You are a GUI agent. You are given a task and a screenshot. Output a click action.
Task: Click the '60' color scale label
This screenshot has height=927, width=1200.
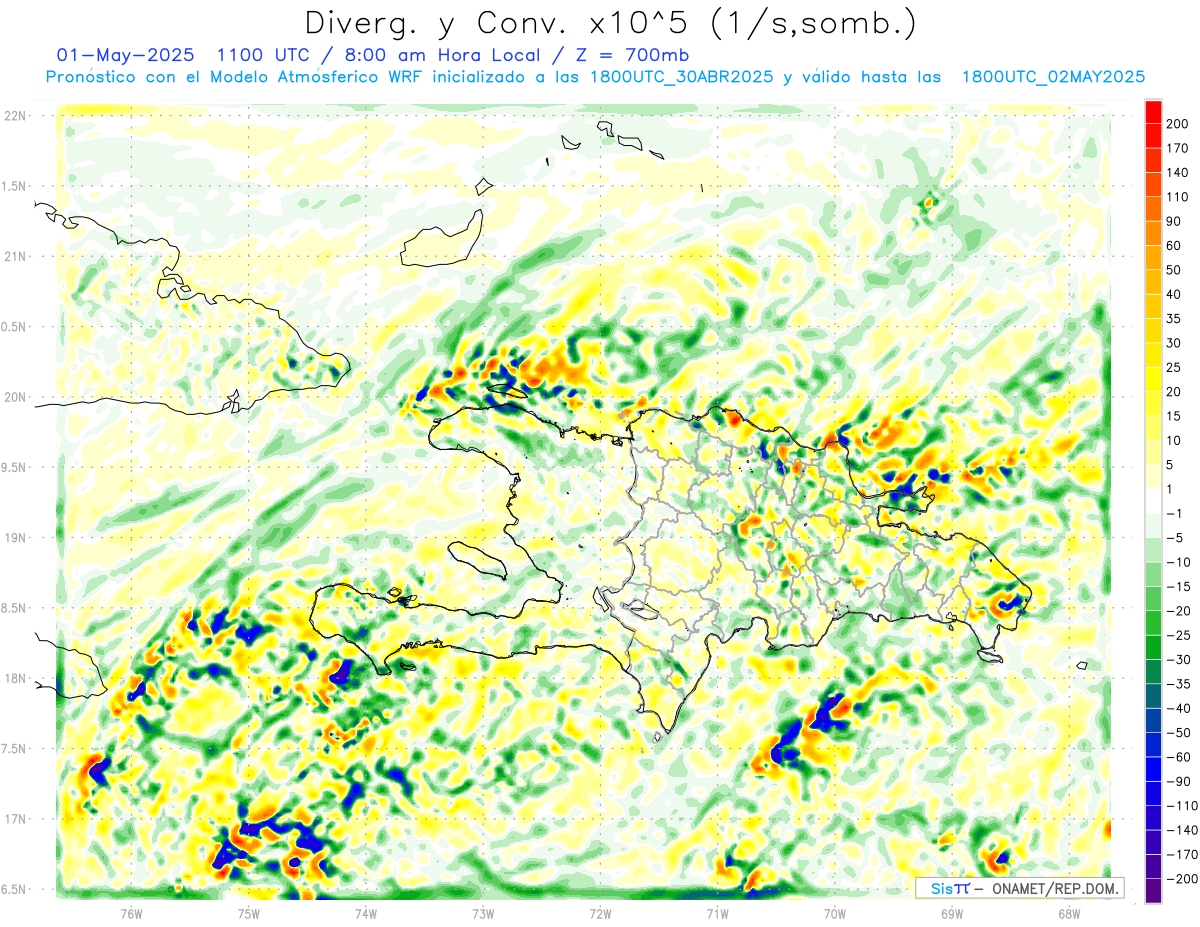[x=1176, y=245]
